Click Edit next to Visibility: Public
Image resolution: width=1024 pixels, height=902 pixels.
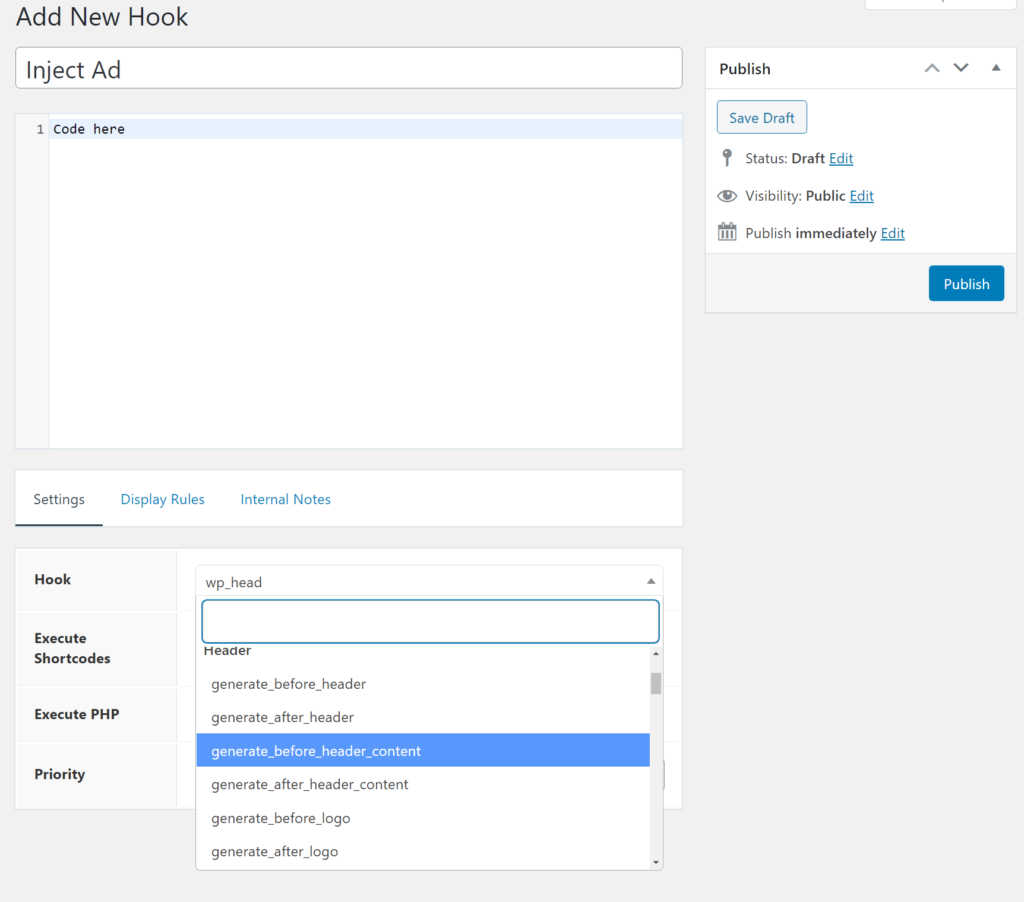point(861,195)
